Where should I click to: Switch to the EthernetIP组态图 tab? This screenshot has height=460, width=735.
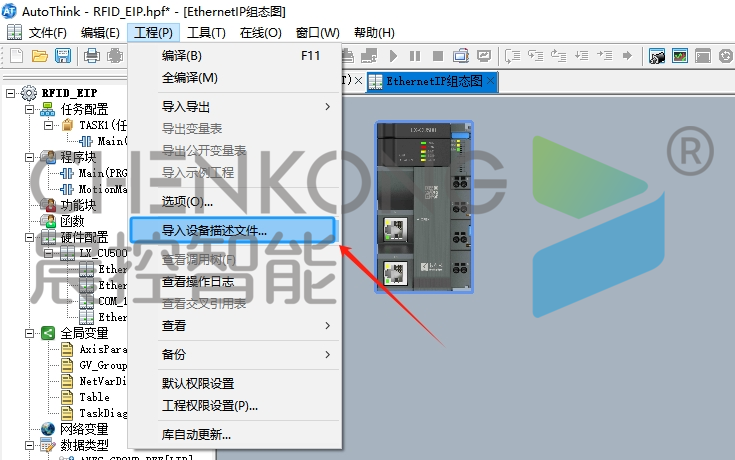pos(434,81)
